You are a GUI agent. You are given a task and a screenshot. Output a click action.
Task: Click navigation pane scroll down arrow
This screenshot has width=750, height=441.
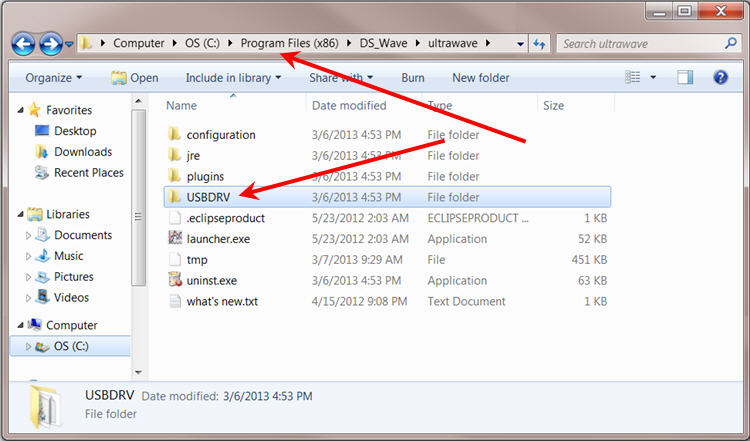pos(138,372)
